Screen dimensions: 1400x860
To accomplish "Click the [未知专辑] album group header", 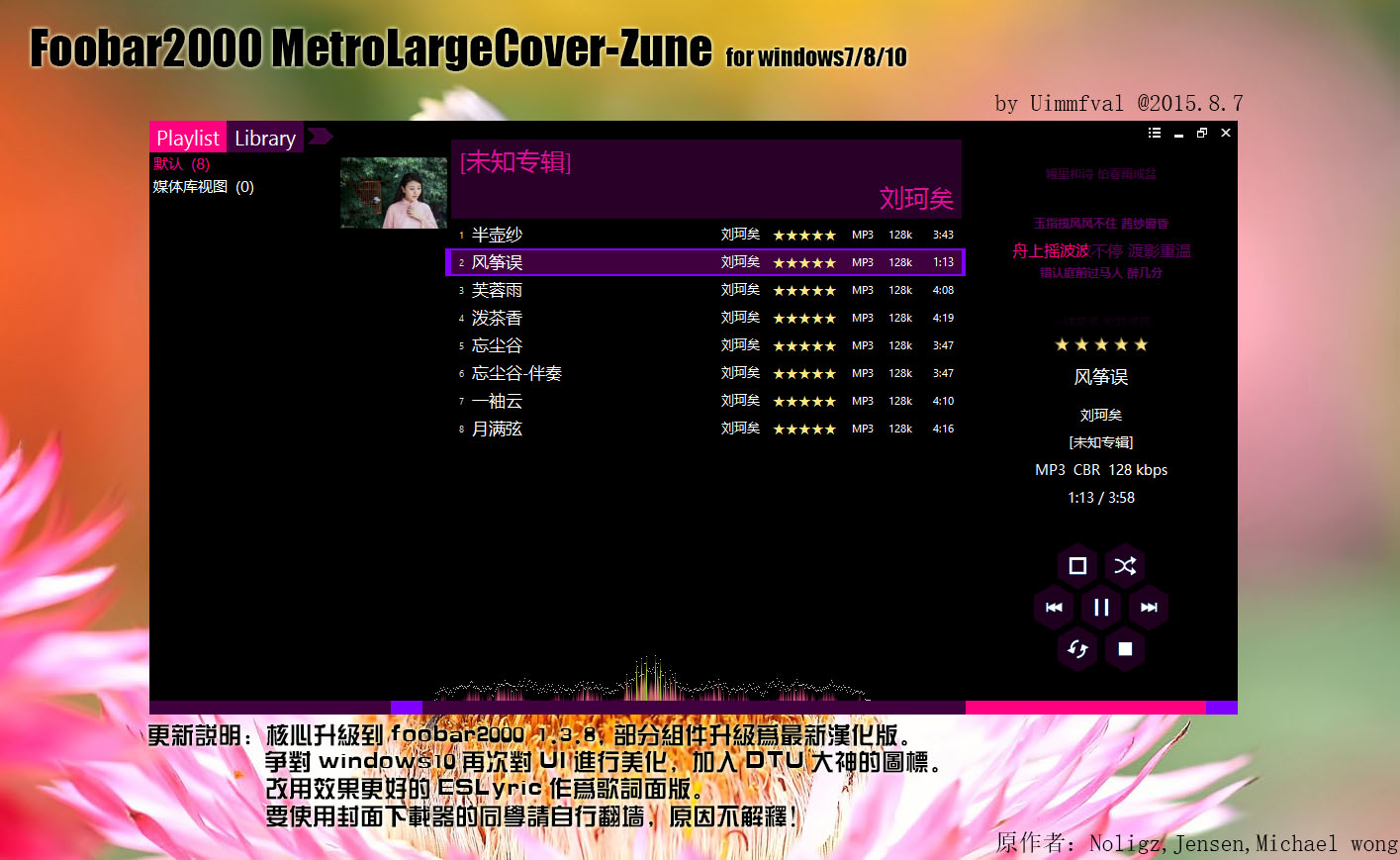I will point(515,162).
